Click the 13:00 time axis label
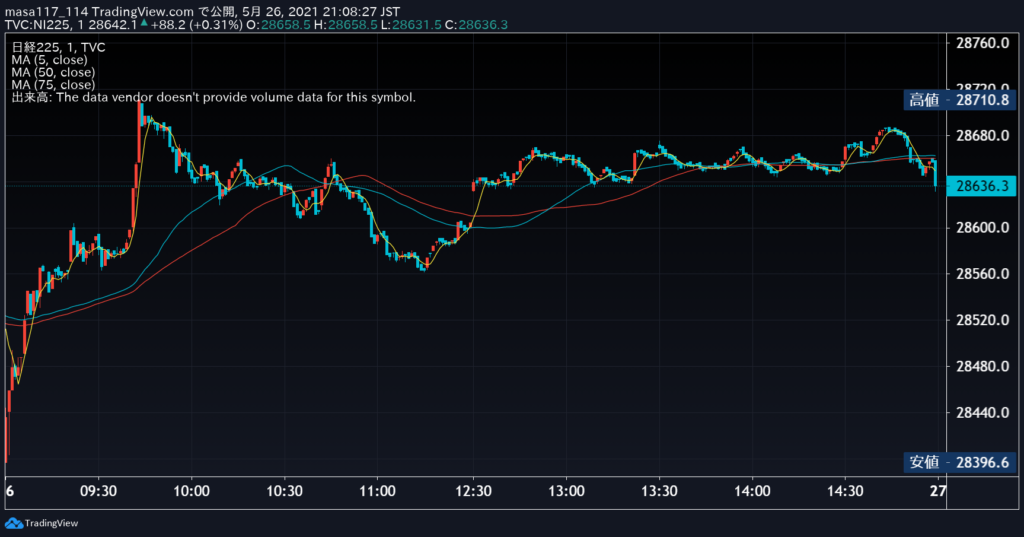 tap(566, 491)
